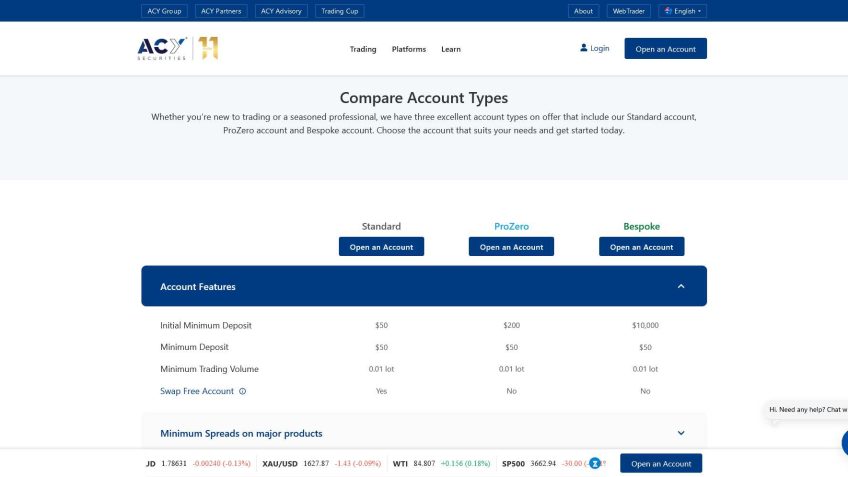Open the Platforms menu
Viewport: 848px width, 477px height.
pos(409,49)
